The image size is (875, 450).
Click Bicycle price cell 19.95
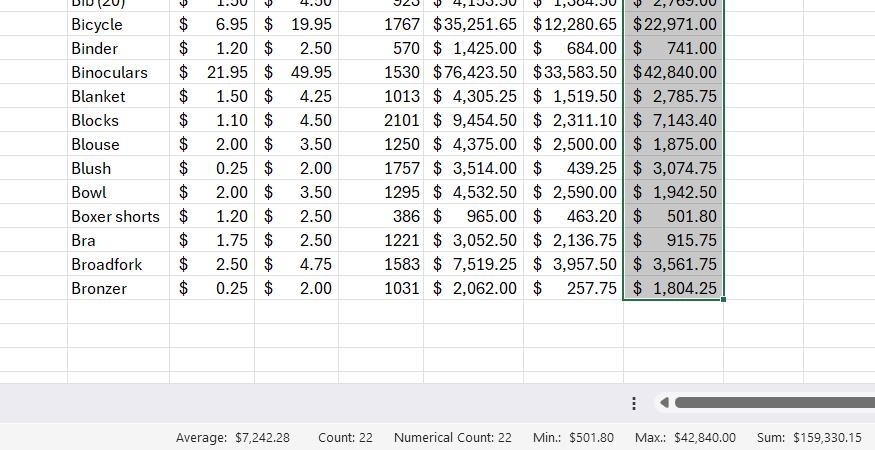point(296,25)
